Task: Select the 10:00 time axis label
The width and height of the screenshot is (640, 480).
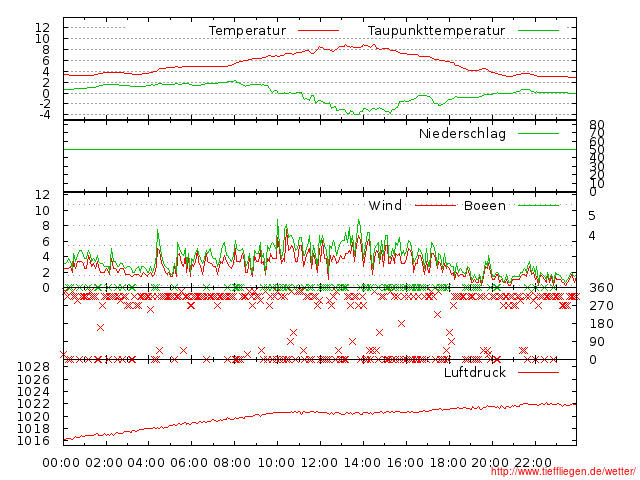Action: [x=276, y=463]
